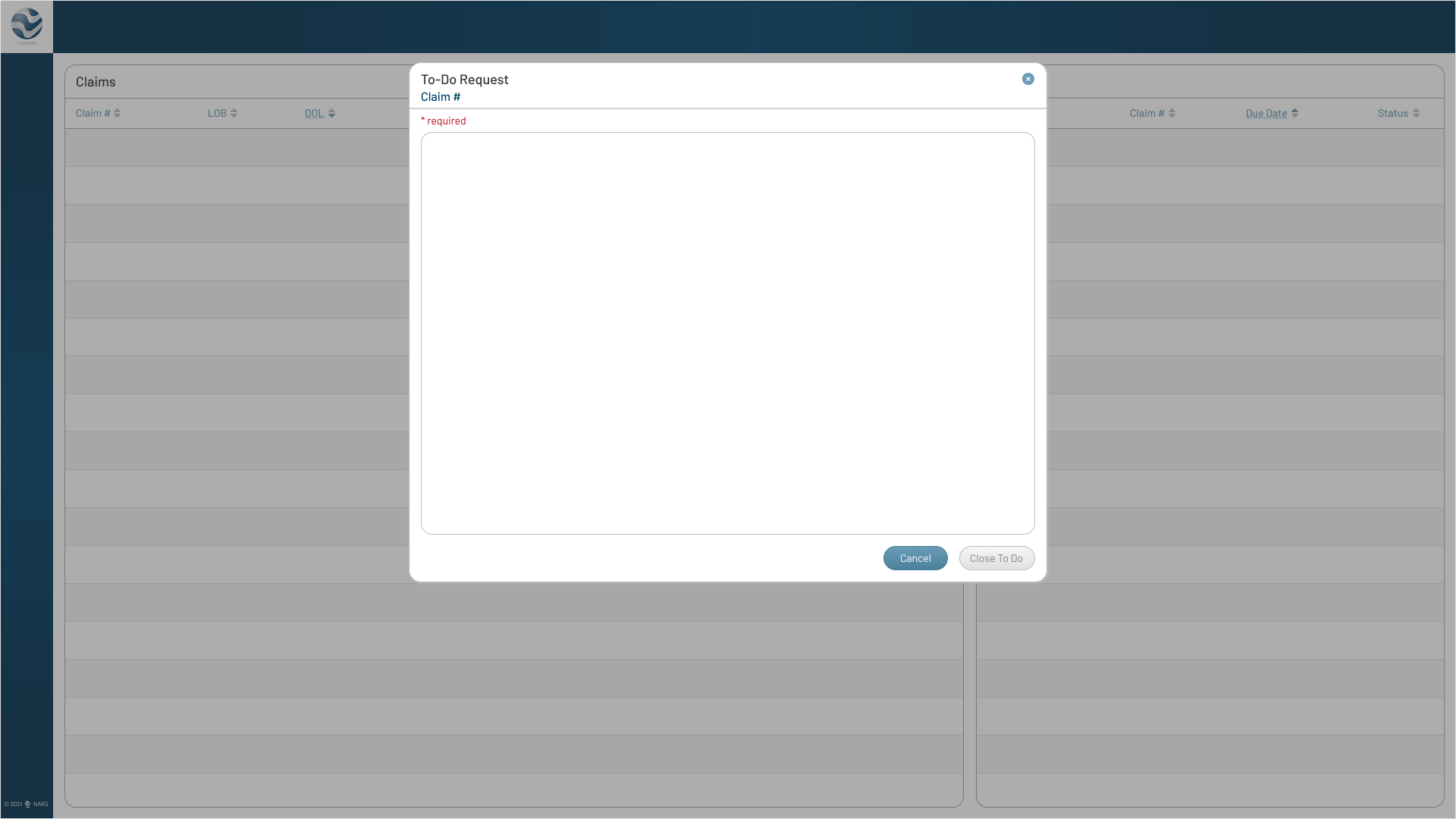
Task: Sort Claims table by LOB column
Action: [x=222, y=113]
